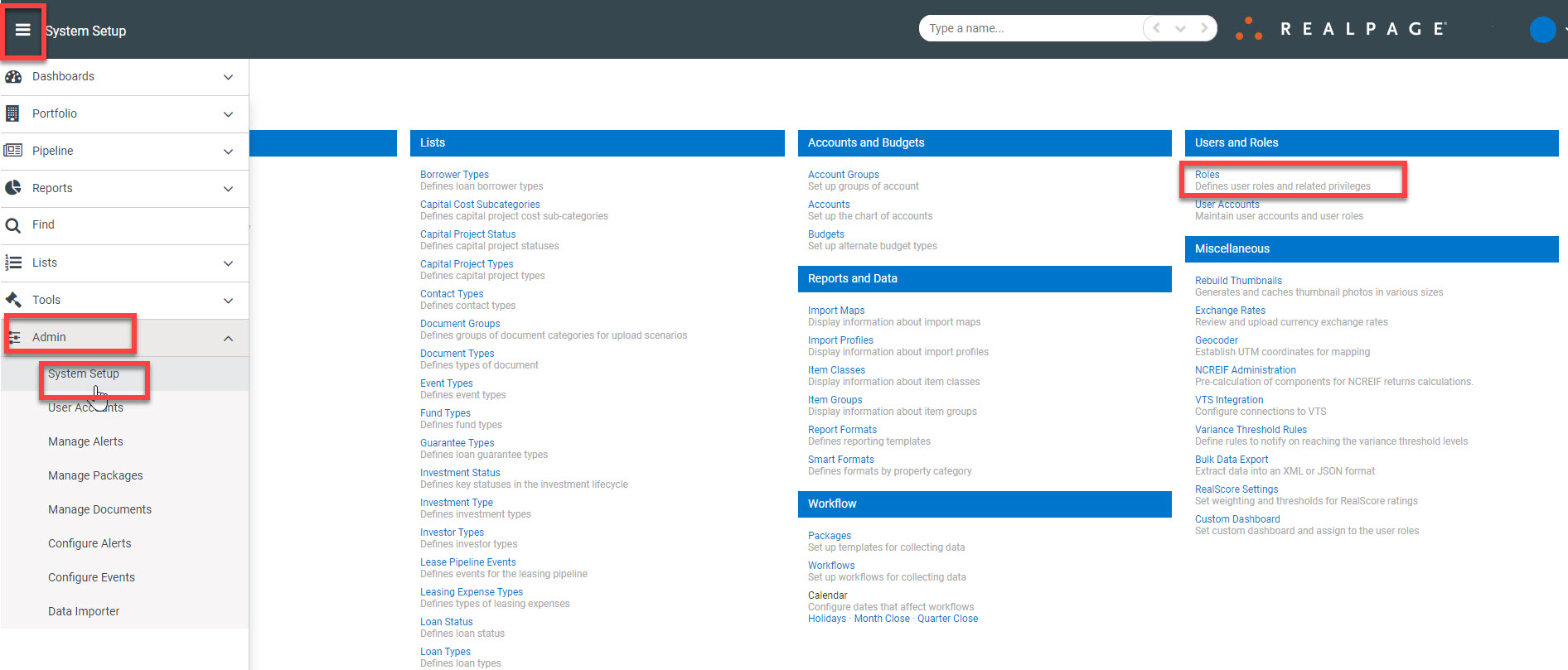Click the Find magnifier icon

coord(13,225)
